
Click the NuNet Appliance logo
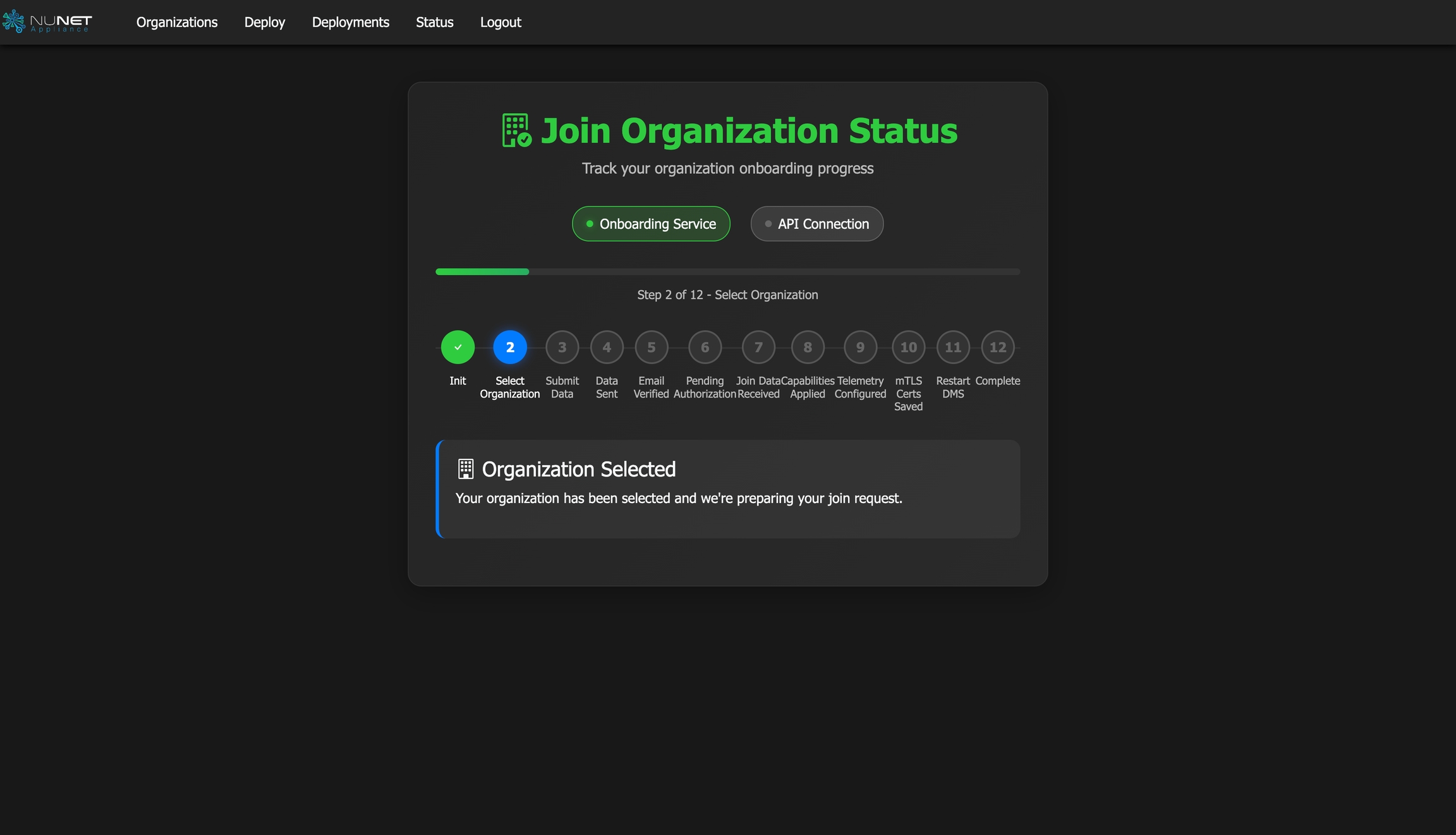pyautogui.click(x=47, y=22)
